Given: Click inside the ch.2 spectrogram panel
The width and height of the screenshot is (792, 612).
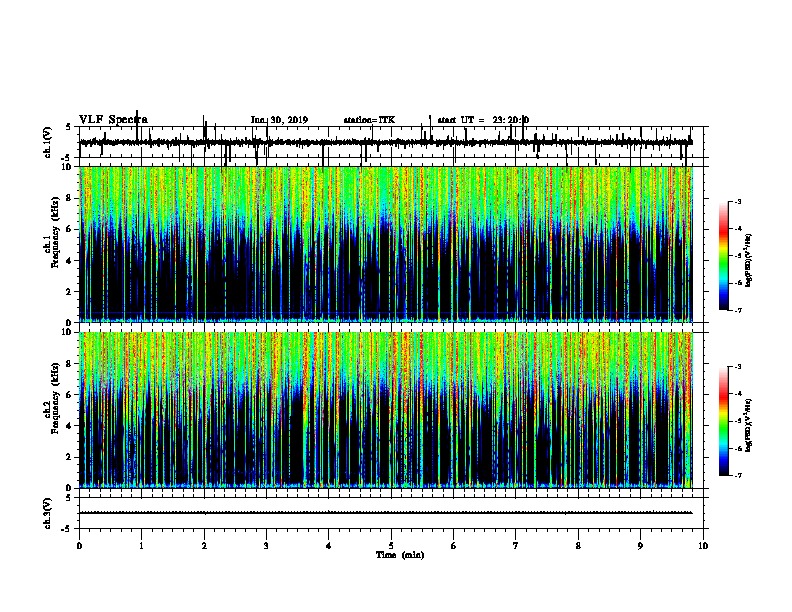Looking at the screenshot, I should [386, 410].
